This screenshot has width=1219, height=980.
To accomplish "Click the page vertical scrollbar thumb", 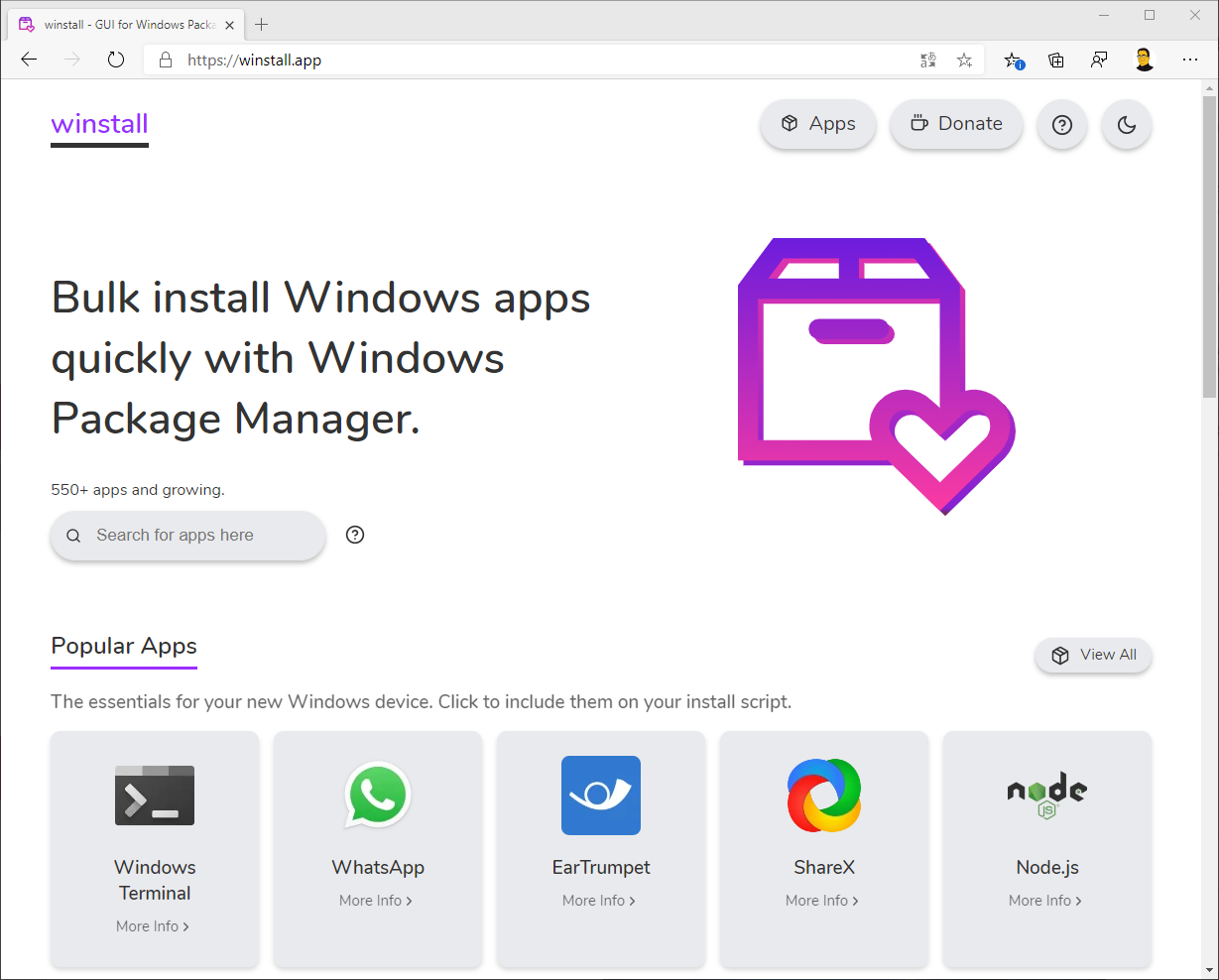I will [x=1209, y=248].
